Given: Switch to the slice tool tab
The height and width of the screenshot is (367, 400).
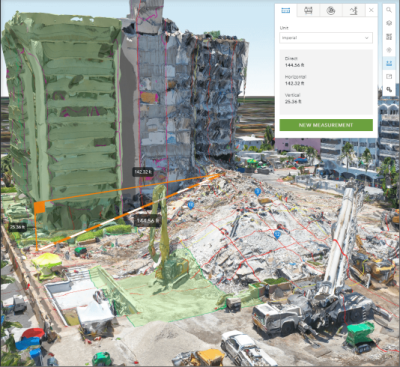Looking at the screenshot, I should click(331, 10).
